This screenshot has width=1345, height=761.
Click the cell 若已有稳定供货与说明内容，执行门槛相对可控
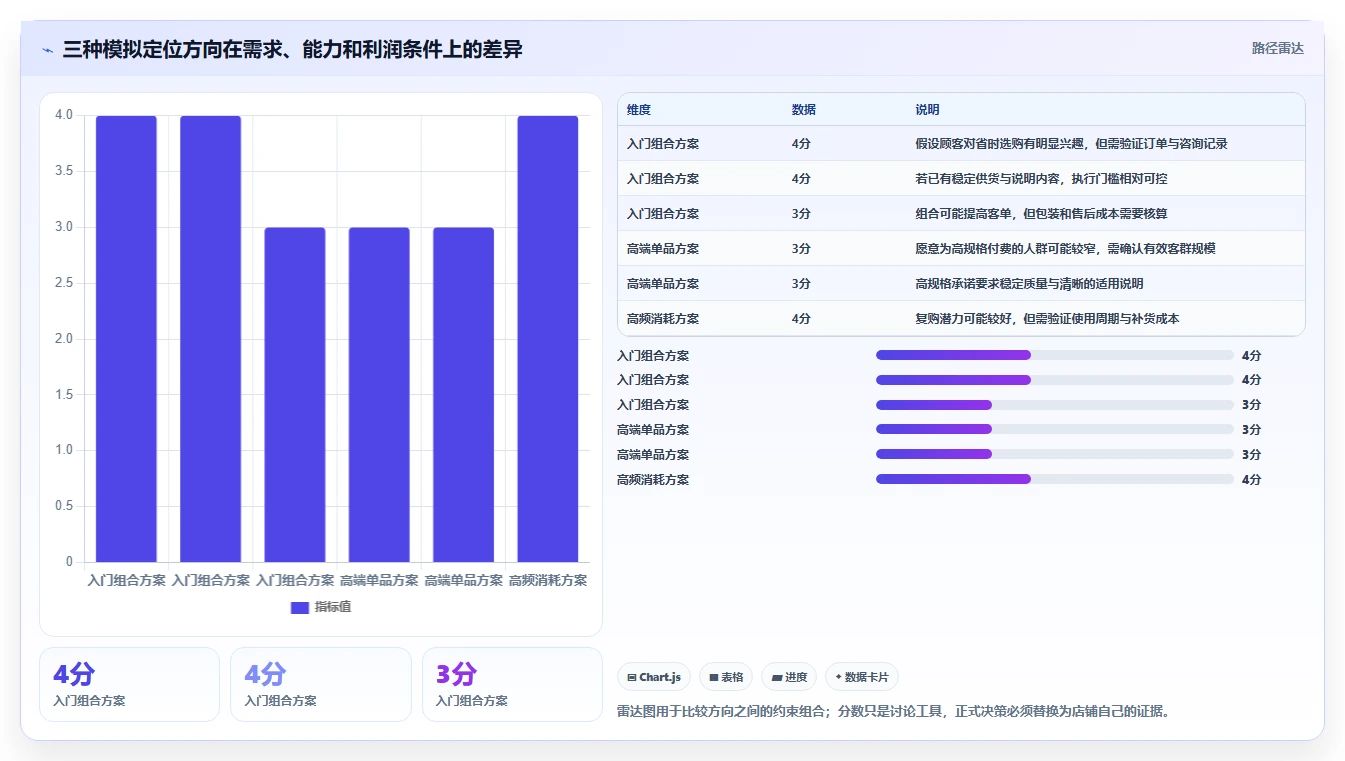click(x=1041, y=179)
